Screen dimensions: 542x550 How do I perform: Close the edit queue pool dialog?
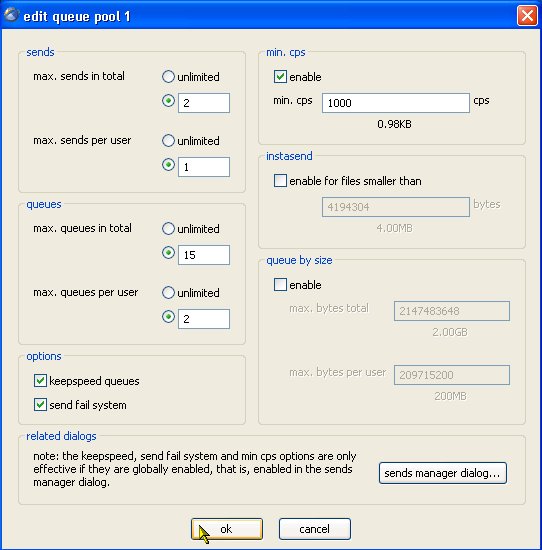coord(527,16)
